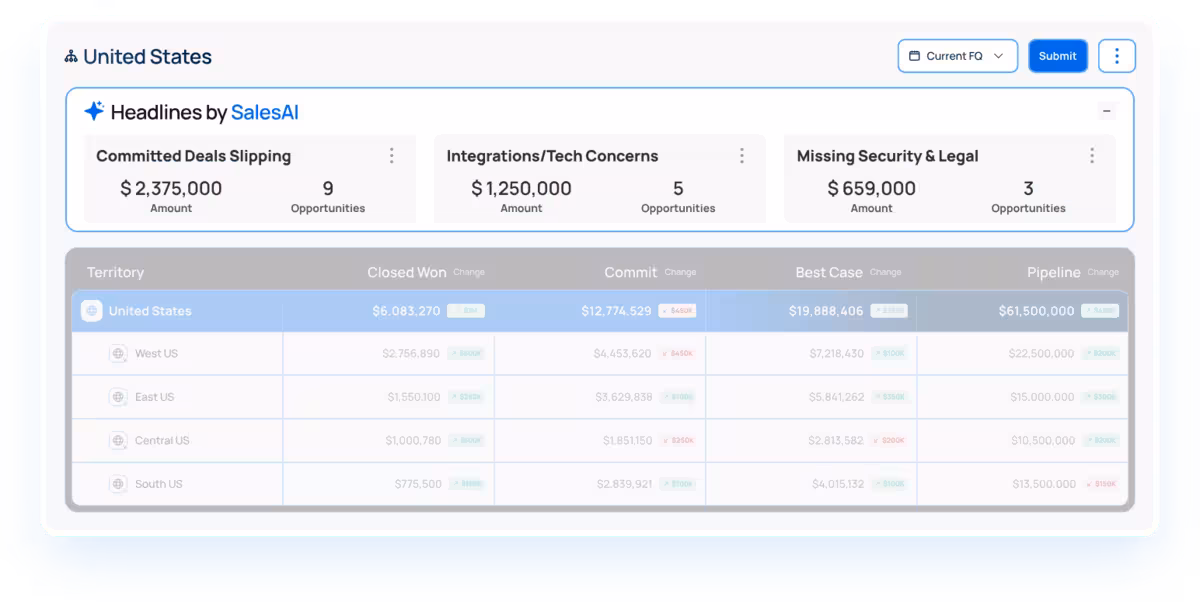
Task: Click the calendar icon in the date selector
Action: pos(913,56)
